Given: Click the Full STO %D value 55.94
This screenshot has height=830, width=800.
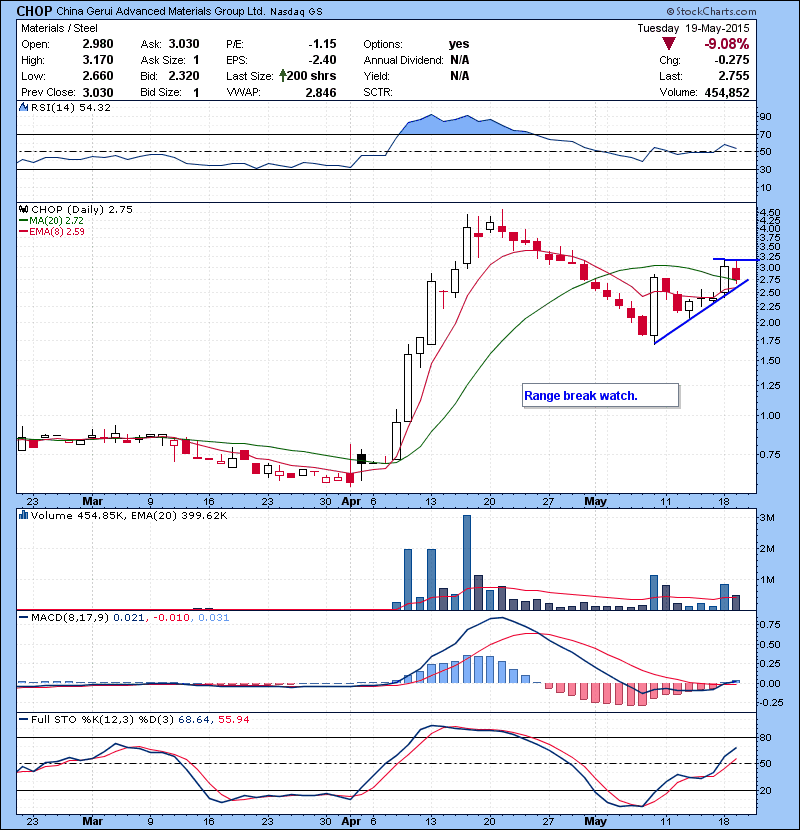Looking at the screenshot, I should 233,719.
